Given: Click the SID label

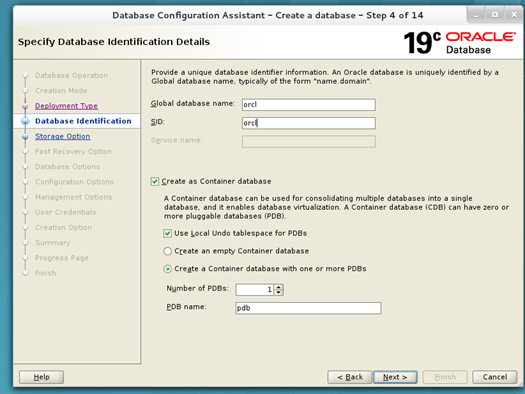Looking at the screenshot, I should (158, 122).
